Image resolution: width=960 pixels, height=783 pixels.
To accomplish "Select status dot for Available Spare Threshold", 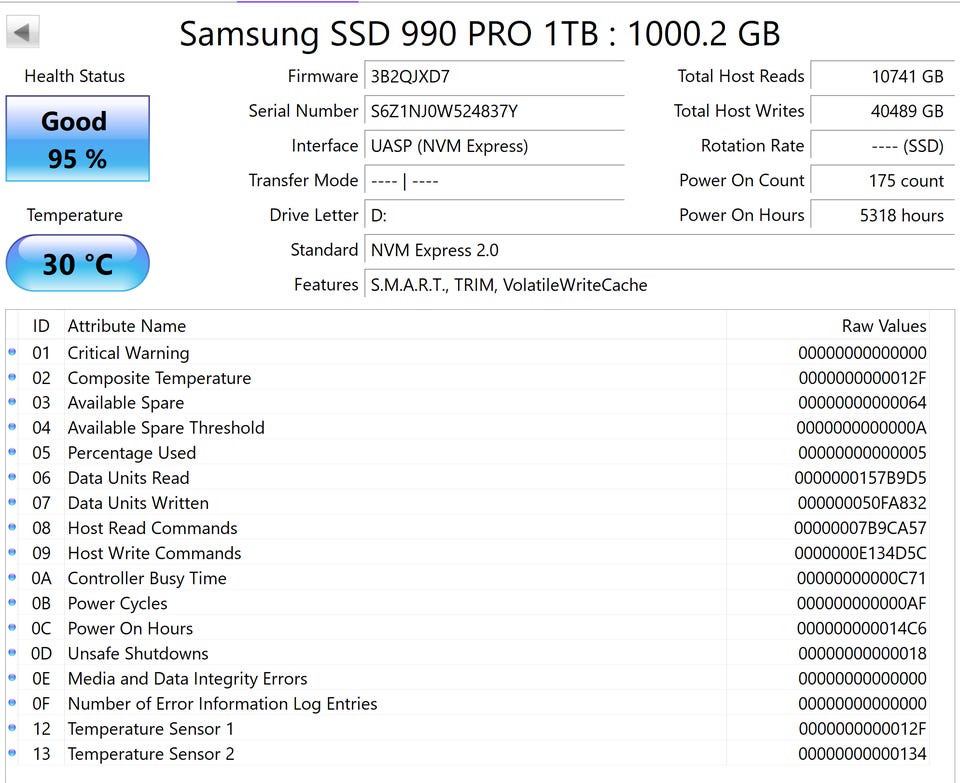I will [x=12, y=427].
